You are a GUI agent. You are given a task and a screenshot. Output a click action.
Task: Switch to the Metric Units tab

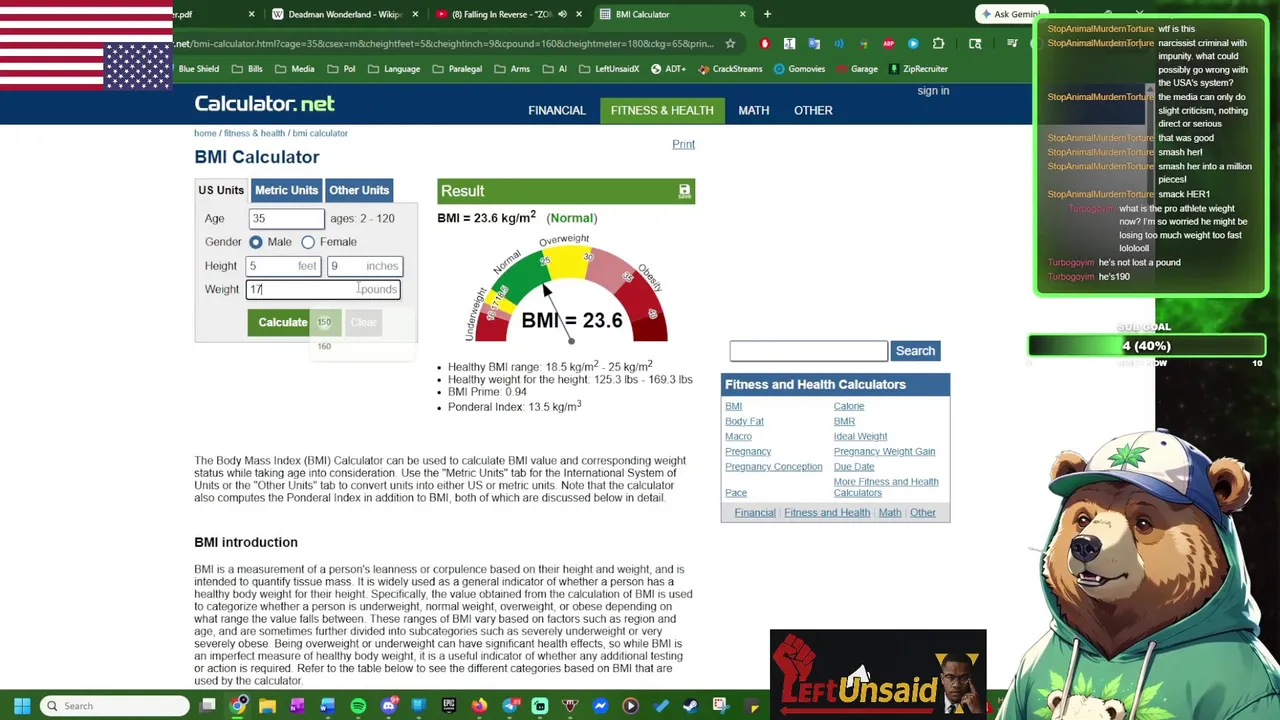point(286,190)
